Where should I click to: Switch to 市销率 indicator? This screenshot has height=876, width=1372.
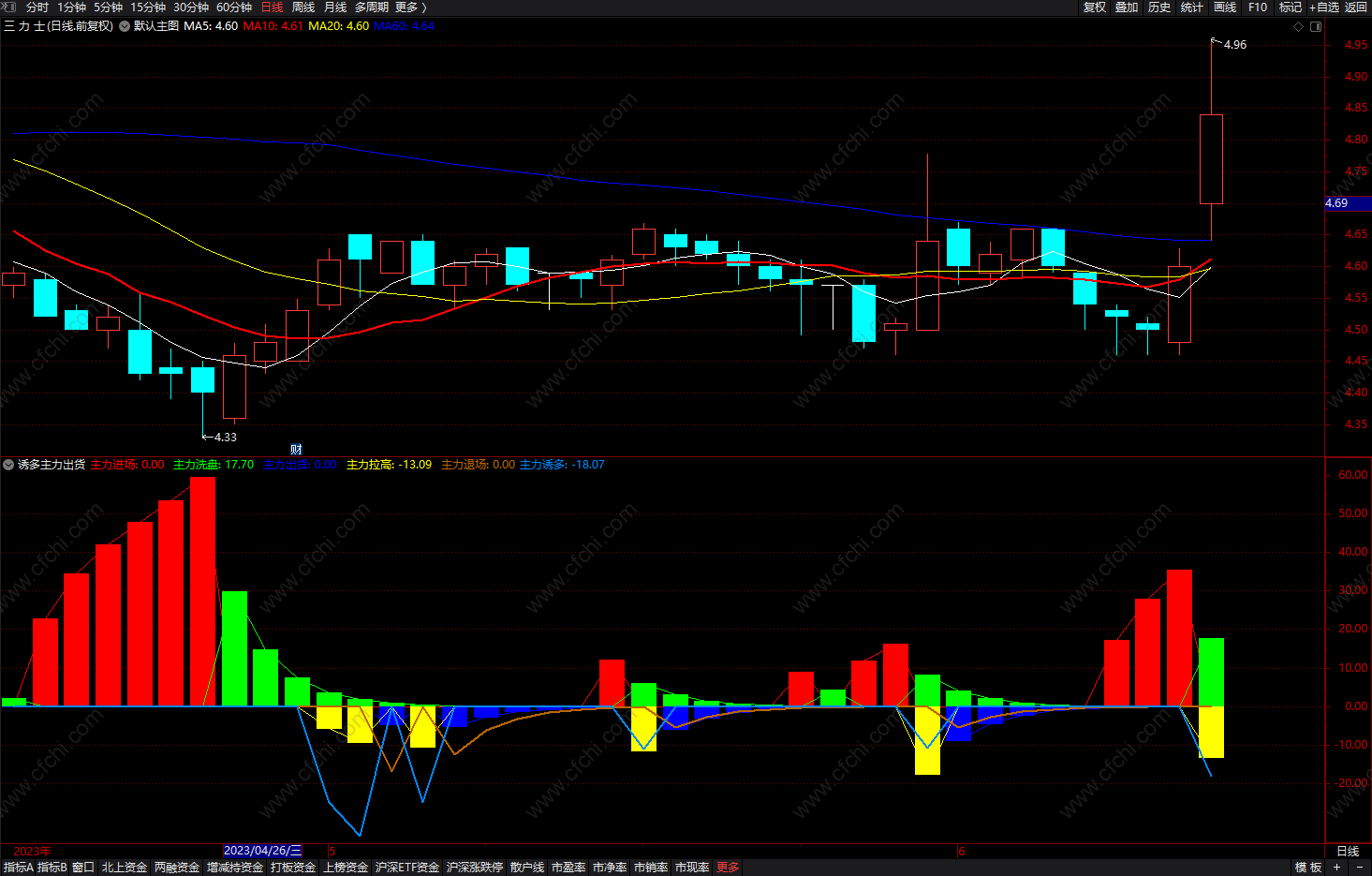coord(651,868)
